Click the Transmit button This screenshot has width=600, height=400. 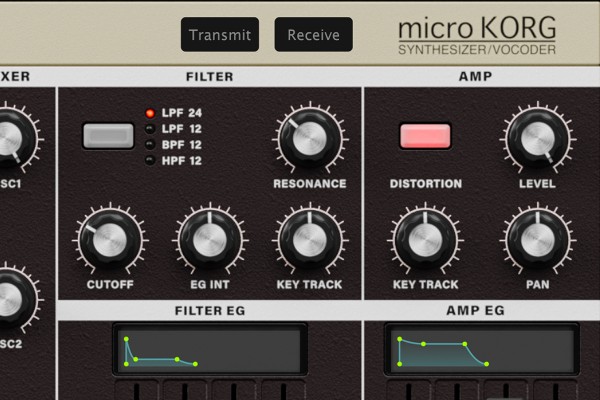coord(220,34)
